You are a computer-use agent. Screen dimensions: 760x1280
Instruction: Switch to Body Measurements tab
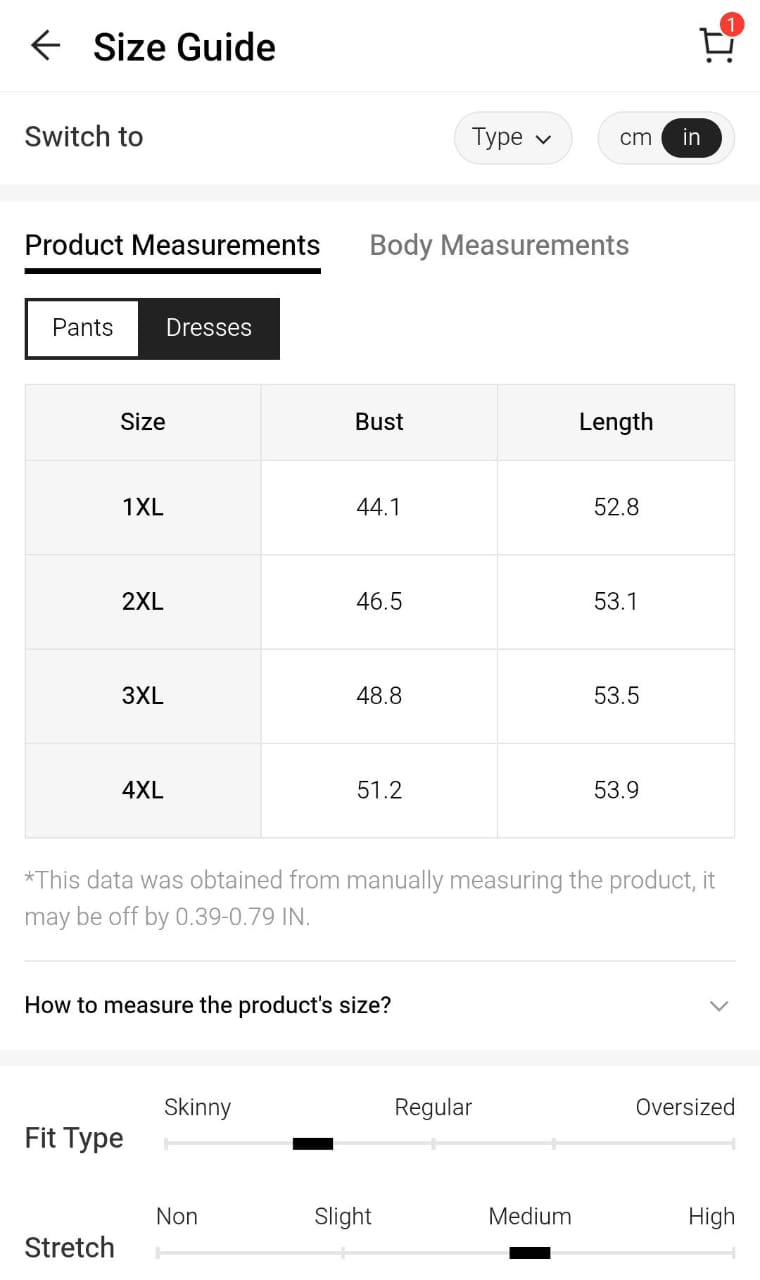pyautogui.click(x=499, y=245)
